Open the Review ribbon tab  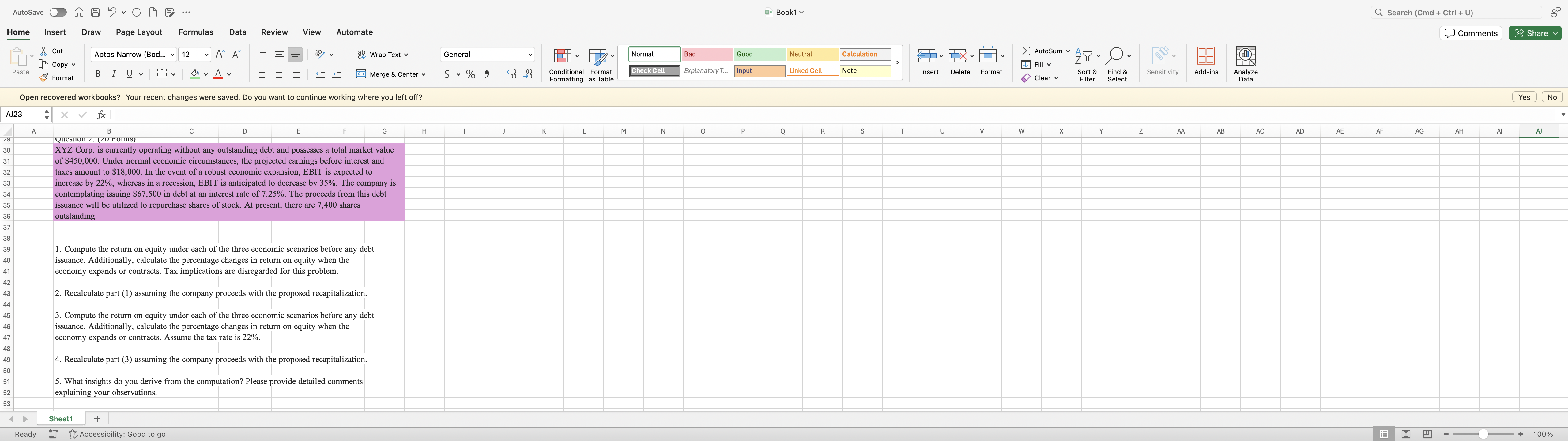(x=274, y=32)
